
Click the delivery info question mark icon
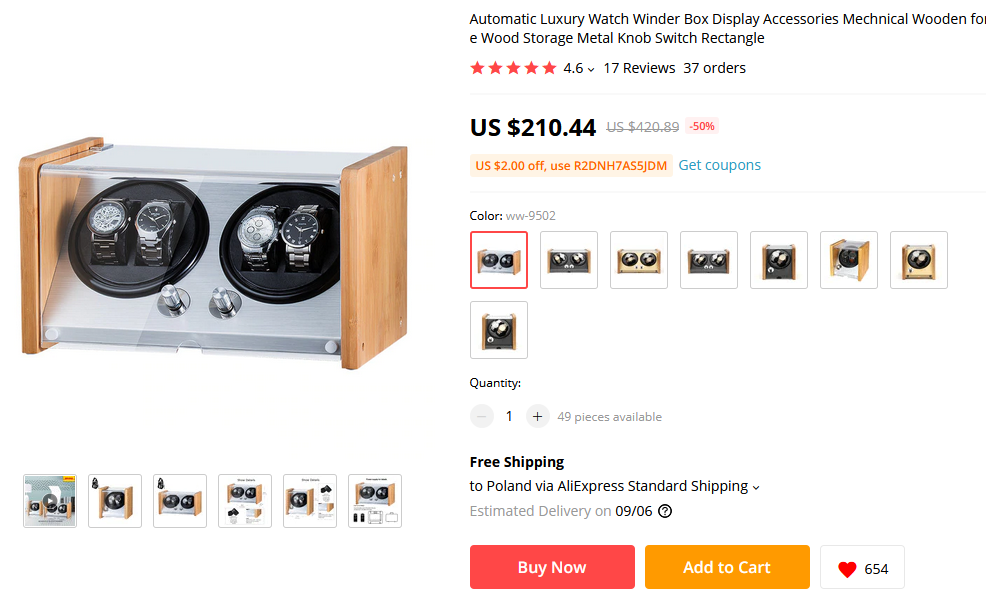click(665, 511)
